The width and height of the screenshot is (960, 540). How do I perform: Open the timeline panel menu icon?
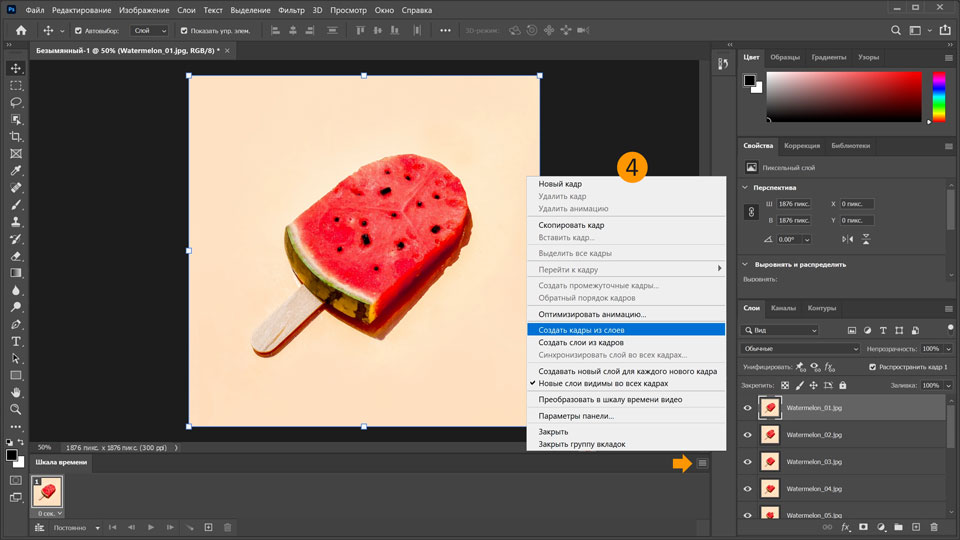(703, 463)
